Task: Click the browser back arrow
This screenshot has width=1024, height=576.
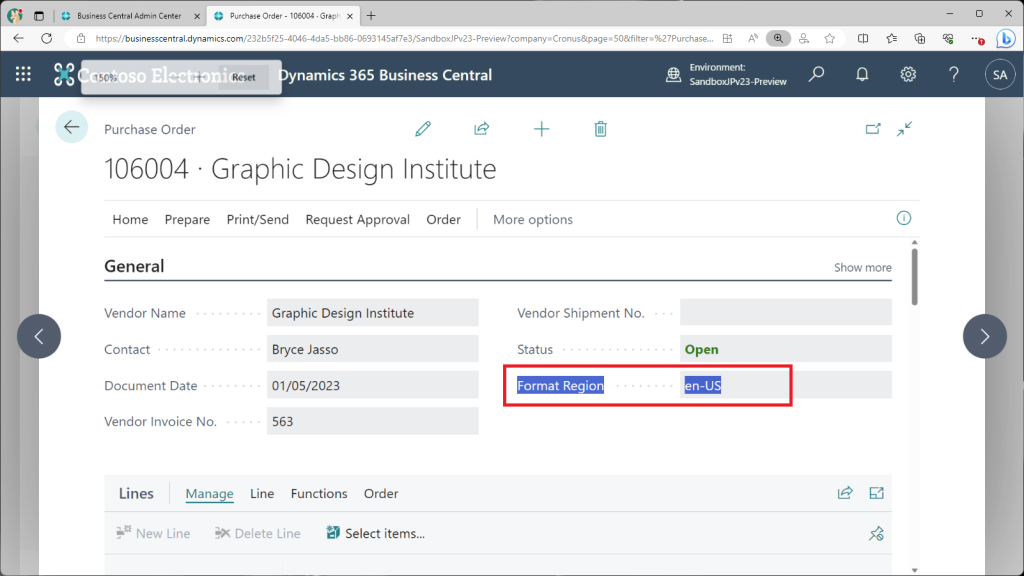Action: (x=18, y=39)
